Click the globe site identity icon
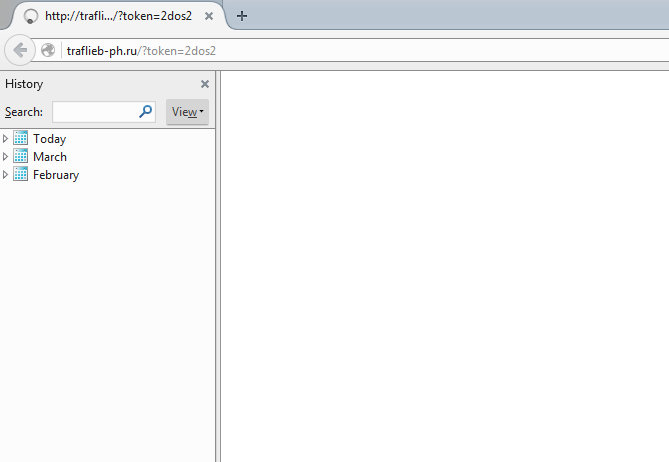The image size is (669, 462). coord(48,50)
